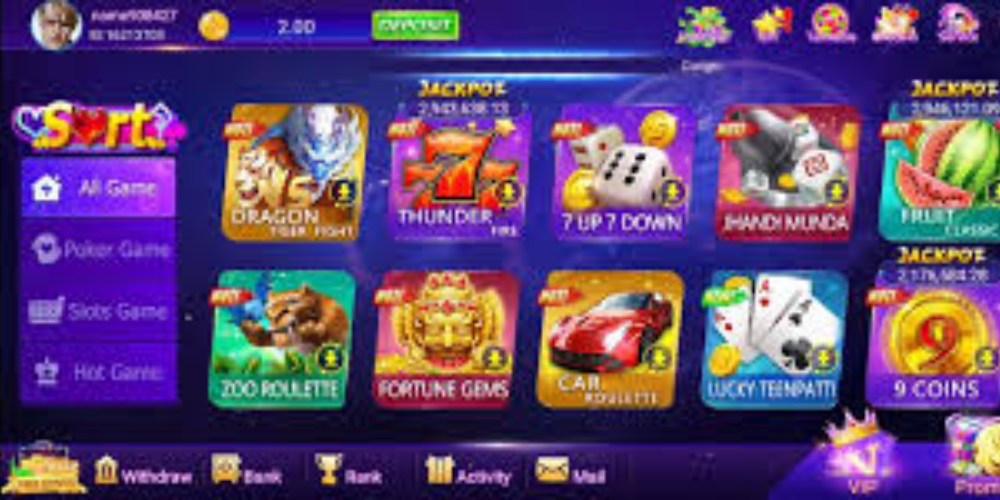Show the Hot Game category

pyautogui.click(x=98, y=372)
